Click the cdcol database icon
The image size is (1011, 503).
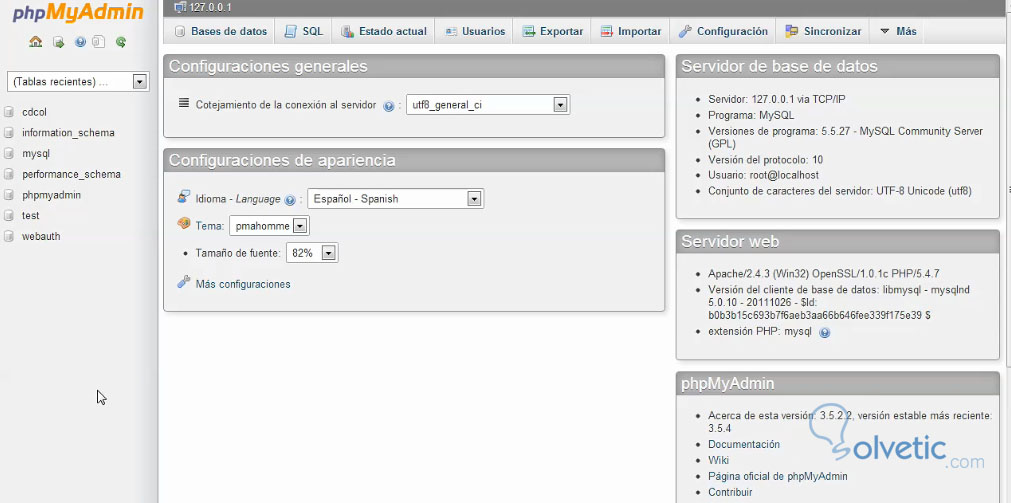pos(9,112)
